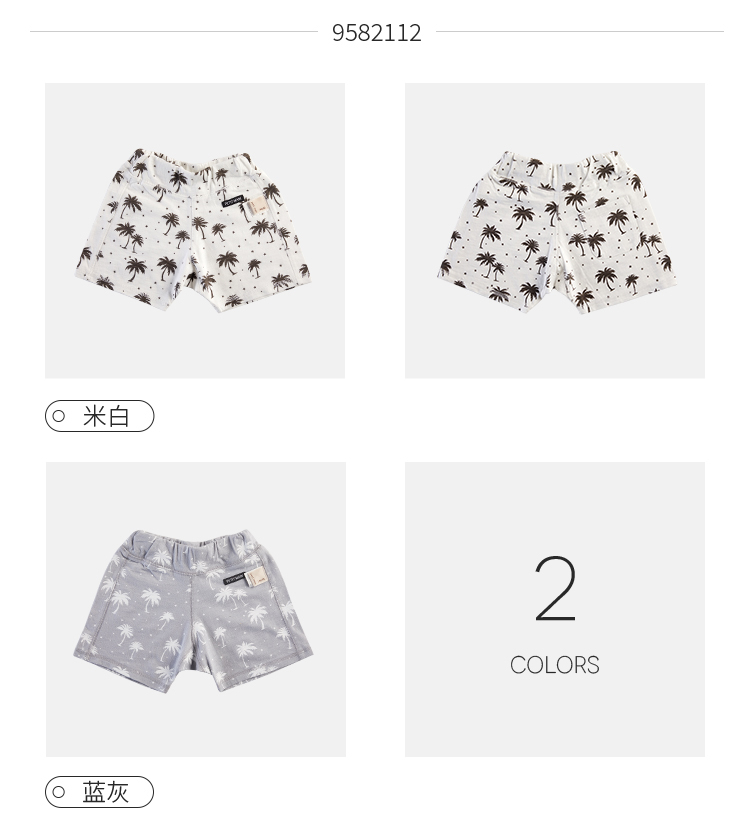
Task: Select the 蓝灰 color radio circle
Action: (59, 792)
